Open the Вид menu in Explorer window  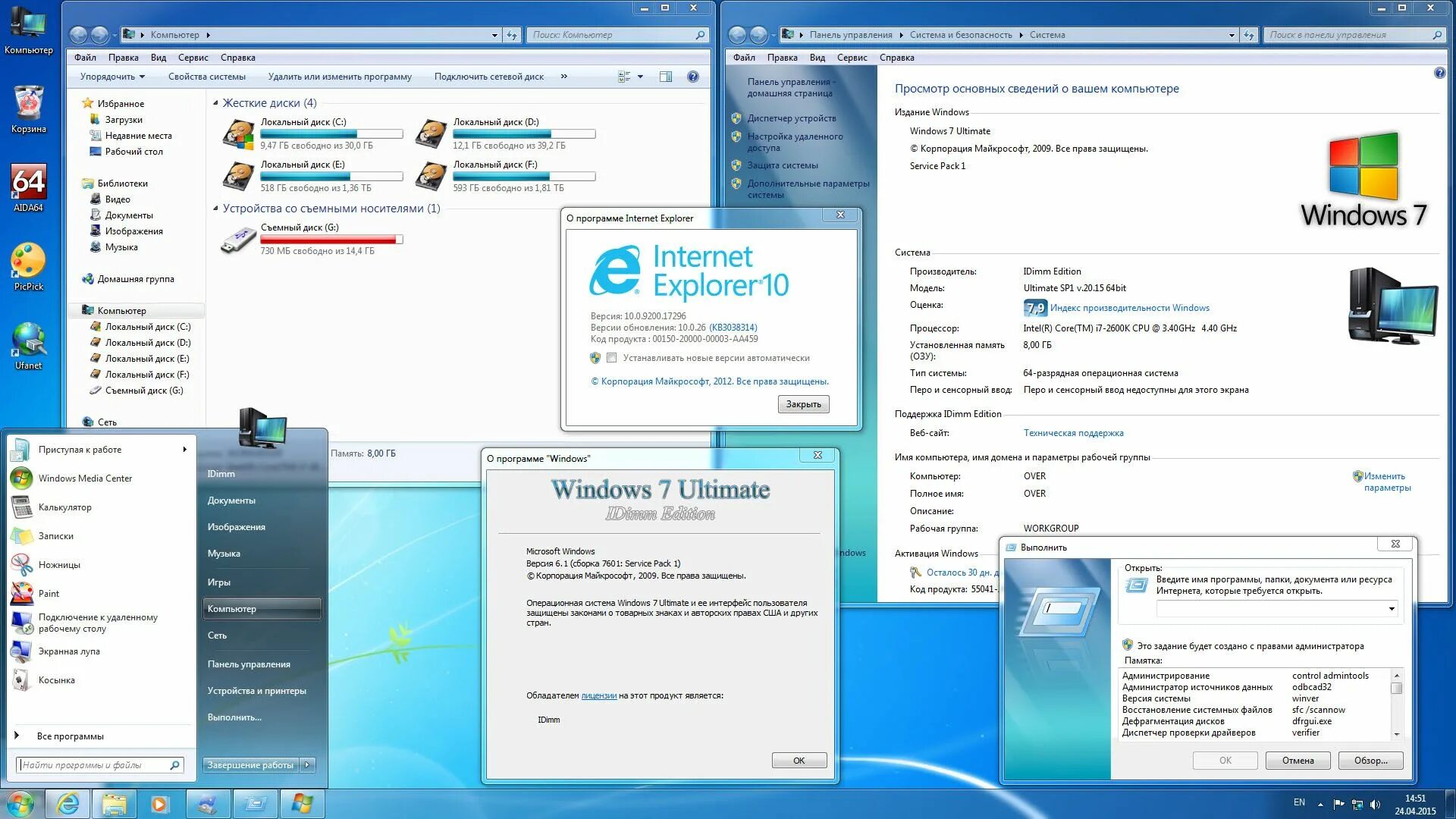(158, 58)
